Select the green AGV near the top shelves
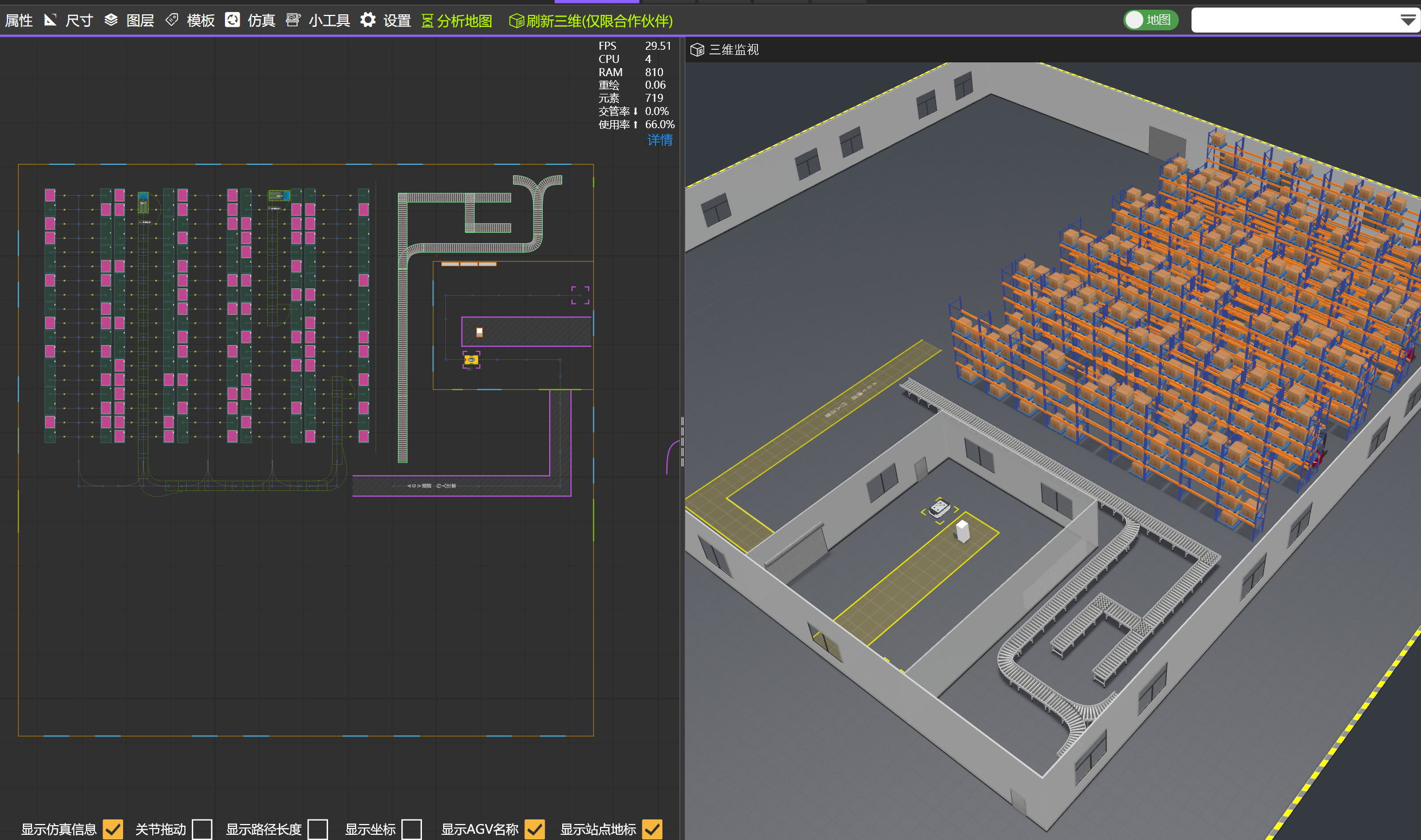This screenshot has height=840, width=1421. point(279,196)
